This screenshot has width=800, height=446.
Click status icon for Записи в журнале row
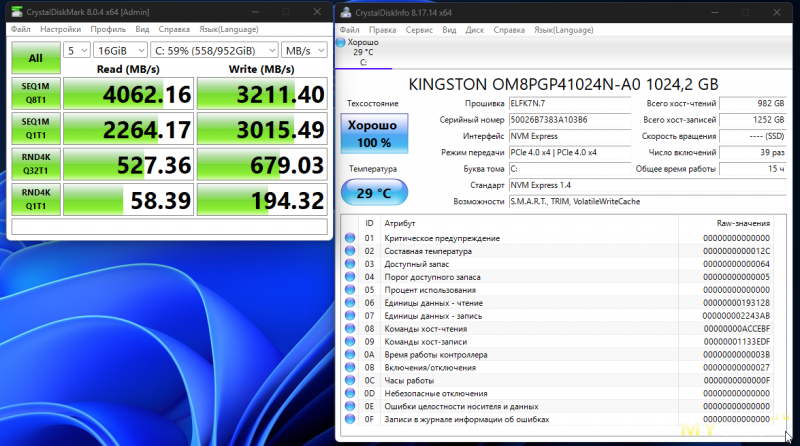coord(350,419)
